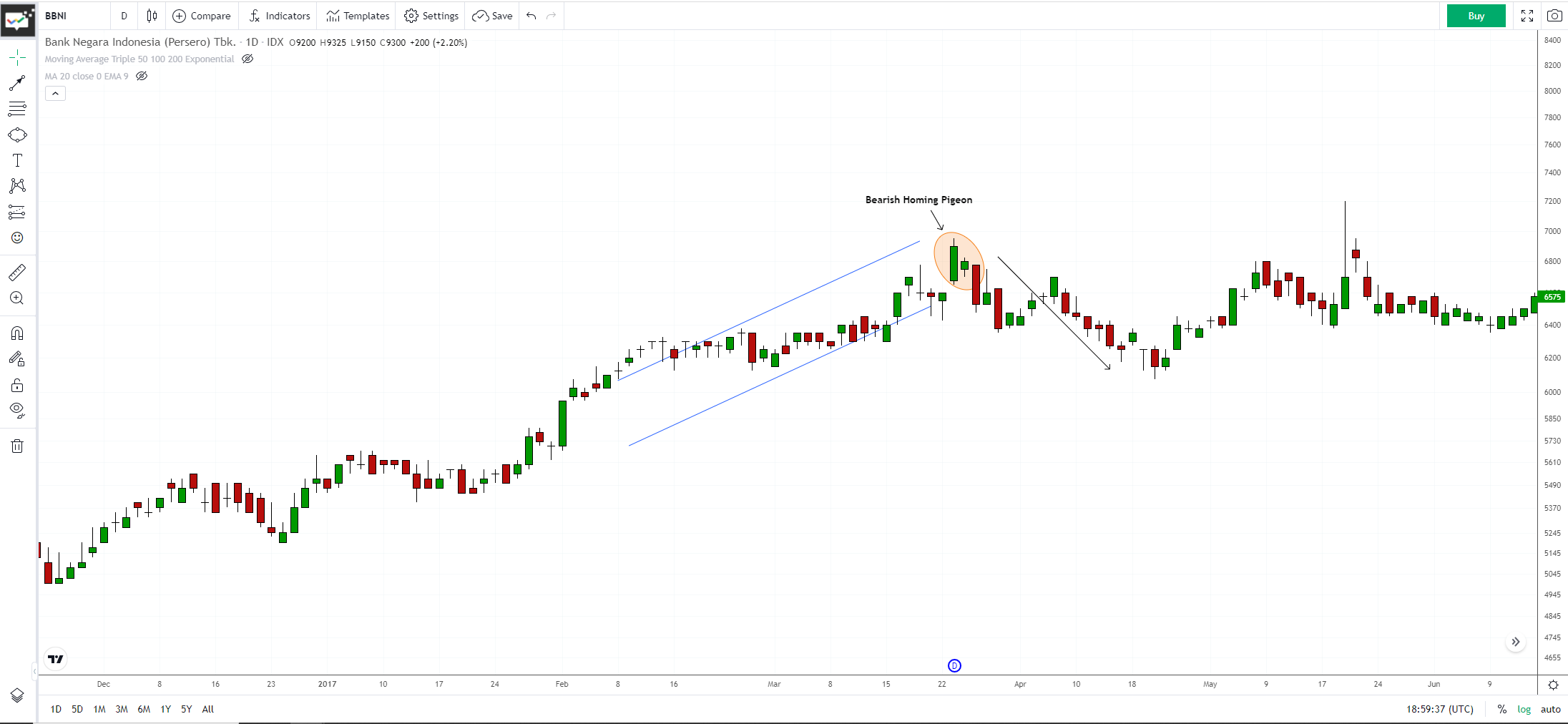
Task: Toggle logarithmic scale
Action: 1524,709
